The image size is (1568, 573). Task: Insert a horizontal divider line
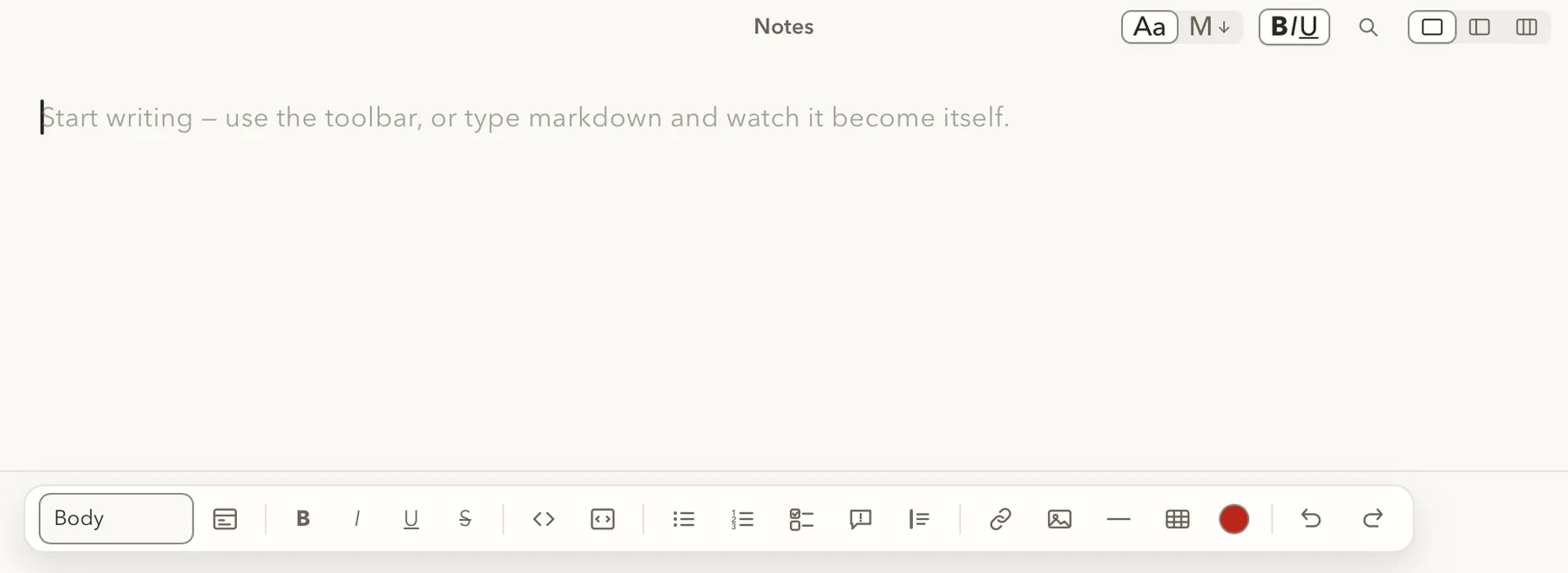click(x=1119, y=519)
